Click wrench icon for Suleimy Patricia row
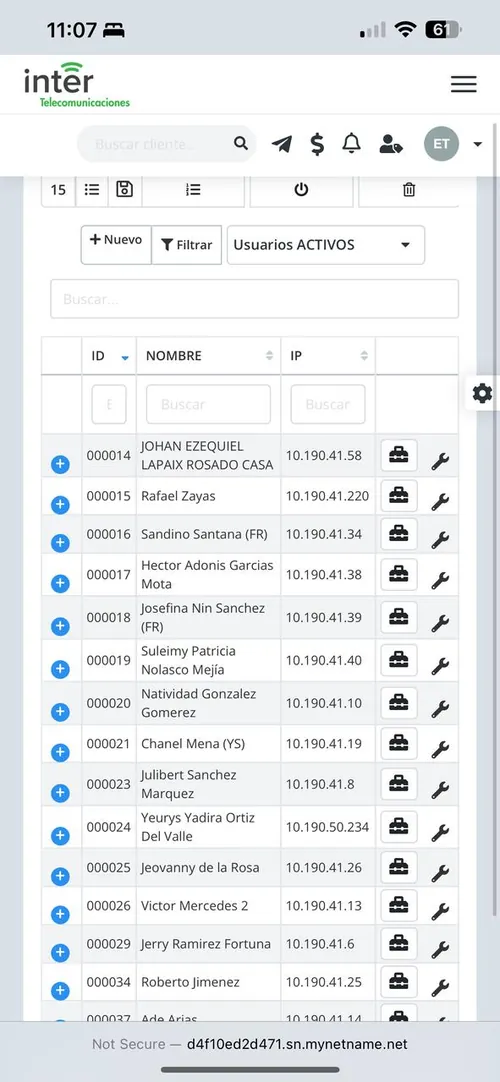This screenshot has height=1082, width=500. (x=440, y=666)
